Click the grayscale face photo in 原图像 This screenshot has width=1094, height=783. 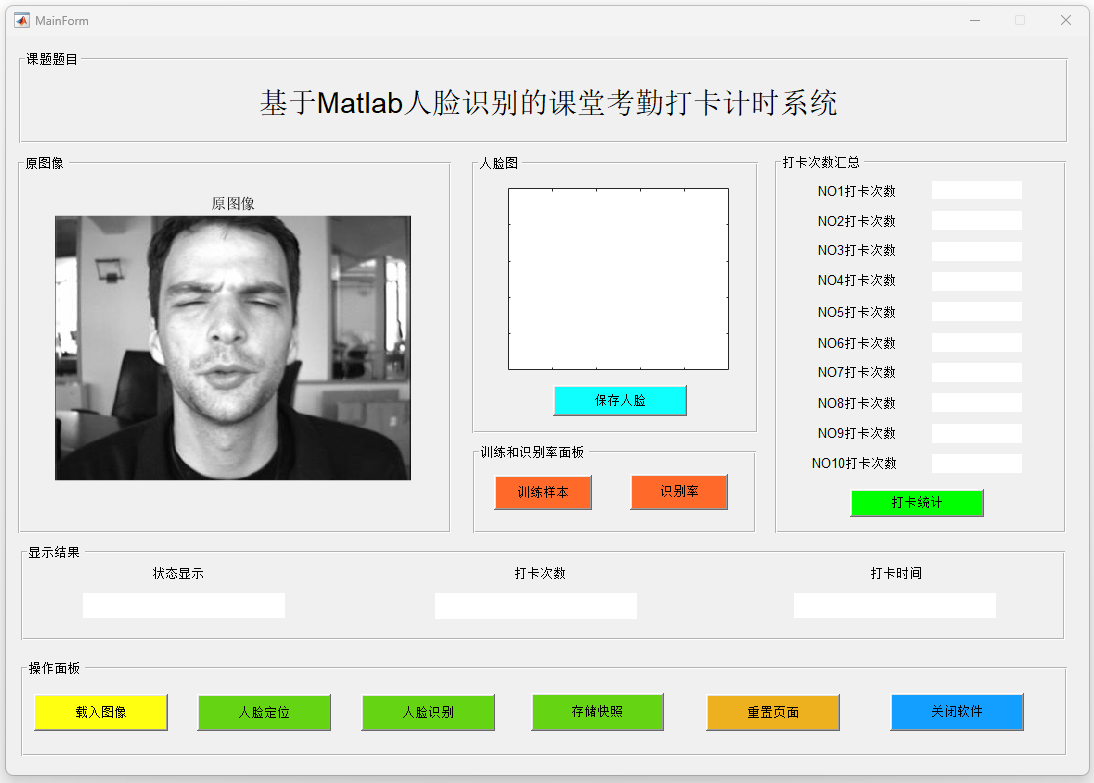tap(233, 348)
